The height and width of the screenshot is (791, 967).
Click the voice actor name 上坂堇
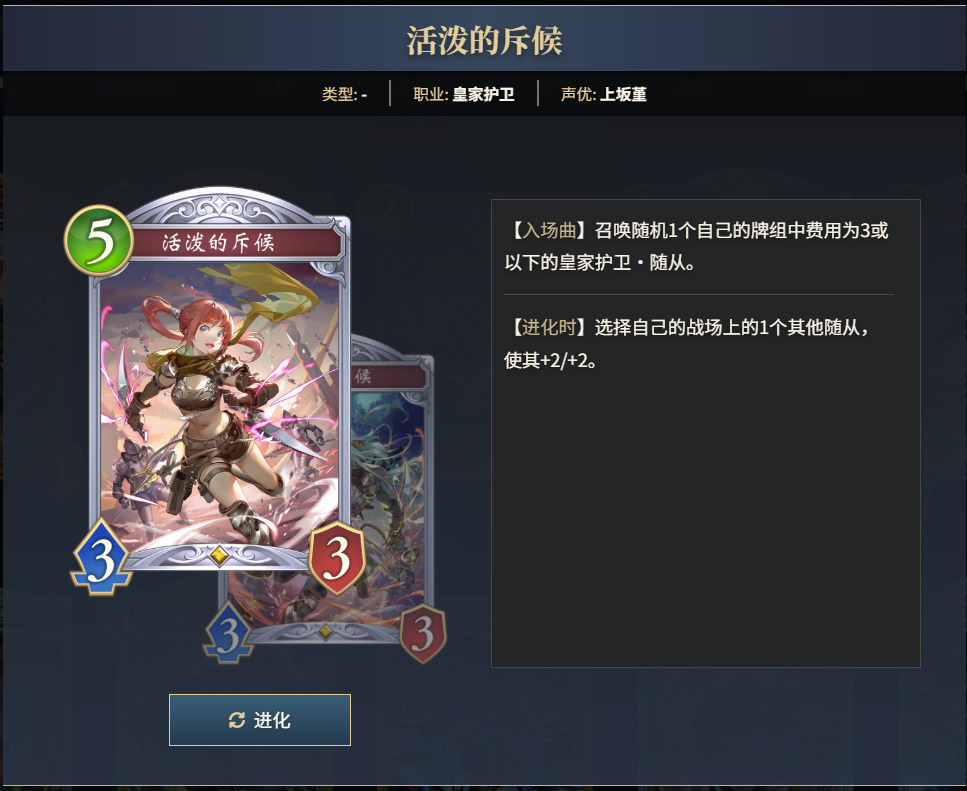[x=623, y=94]
